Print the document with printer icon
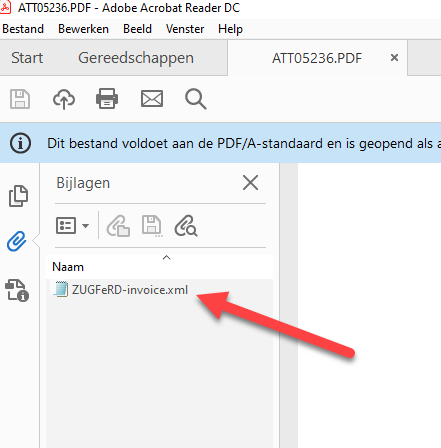441x448 pixels. (x=107, y=99)
